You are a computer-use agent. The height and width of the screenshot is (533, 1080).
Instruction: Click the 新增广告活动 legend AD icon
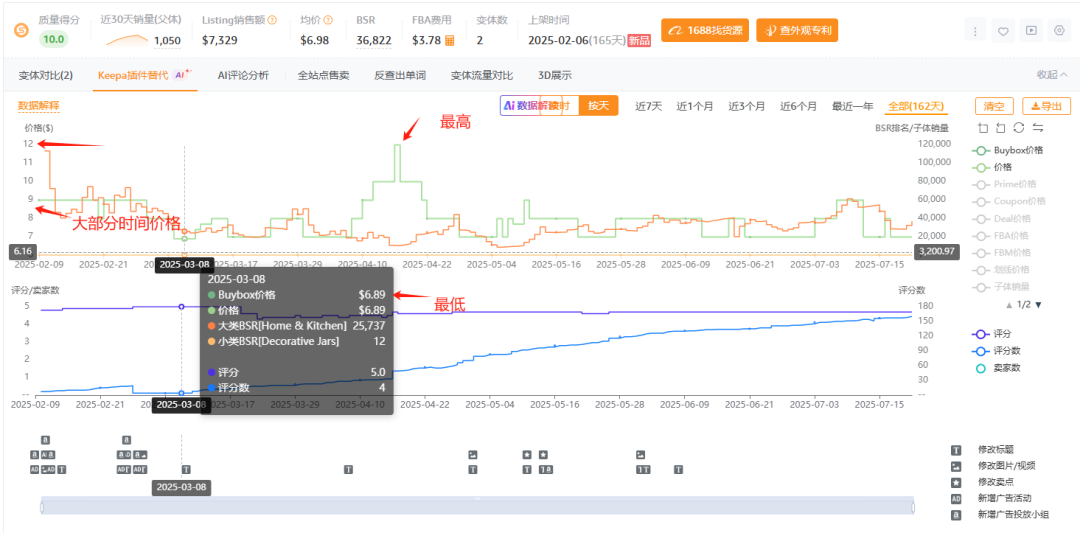coord(956,498)
